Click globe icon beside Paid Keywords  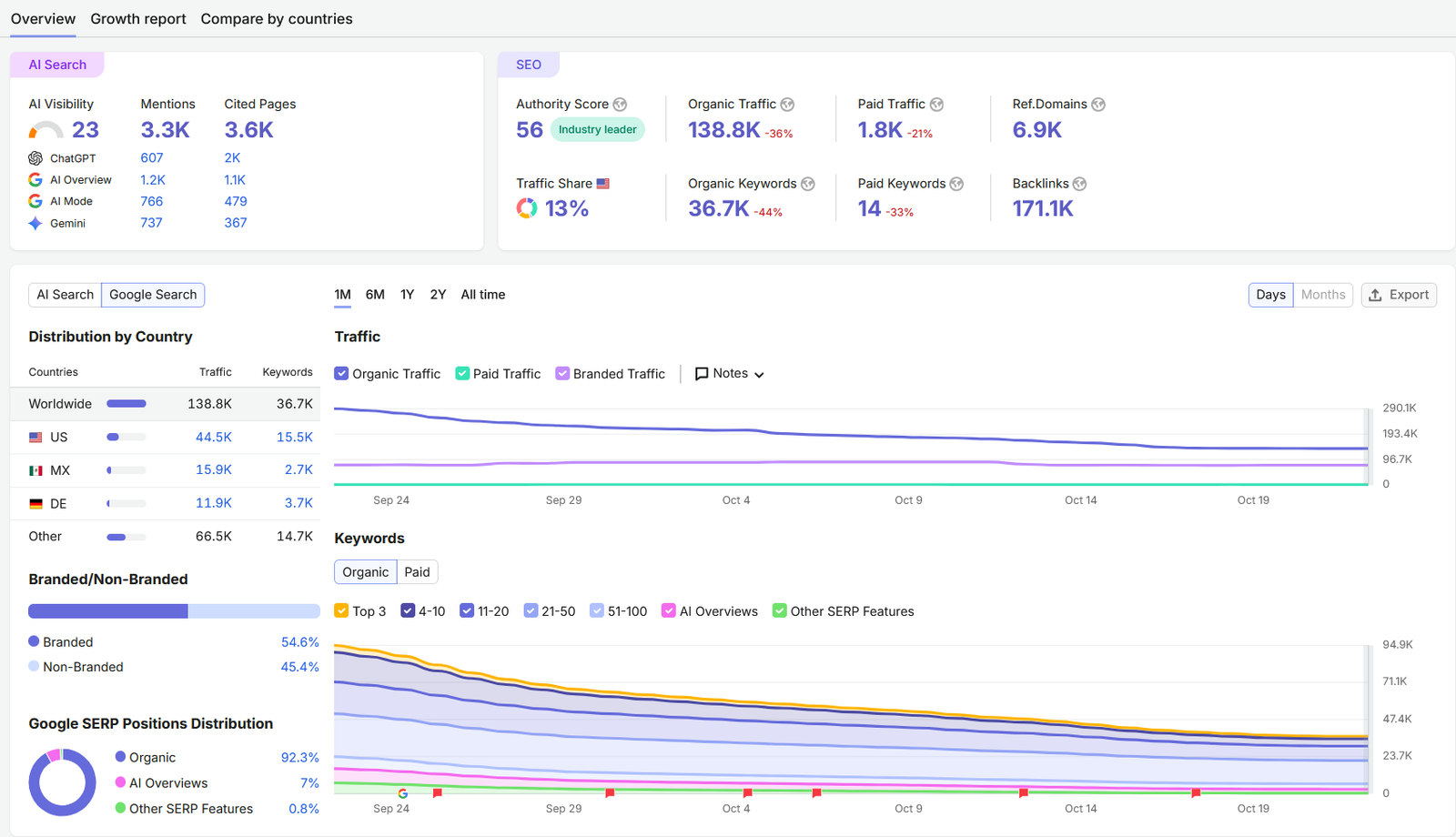click(x=956, y=184)
